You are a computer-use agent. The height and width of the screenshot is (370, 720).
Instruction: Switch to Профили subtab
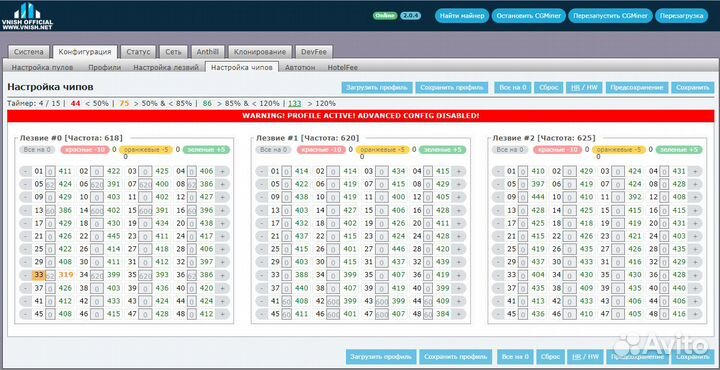click(x=105, y=67)
